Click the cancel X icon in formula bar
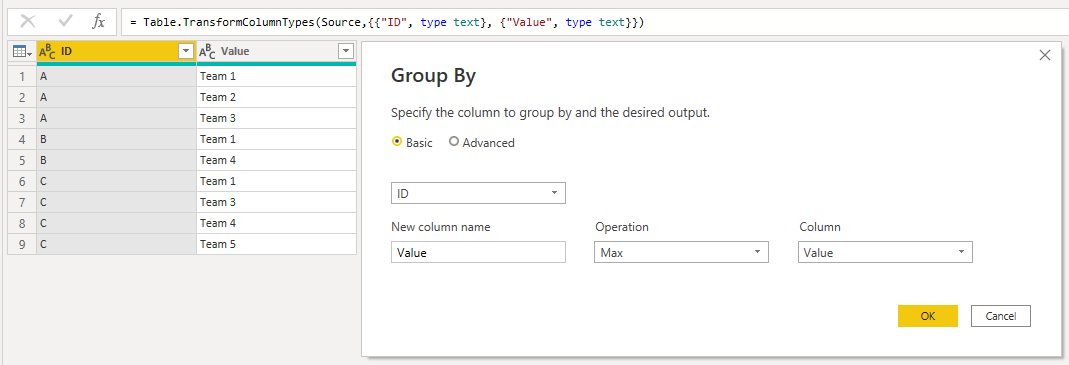This screenshot has width=1069, height=365. pos(28,22)
